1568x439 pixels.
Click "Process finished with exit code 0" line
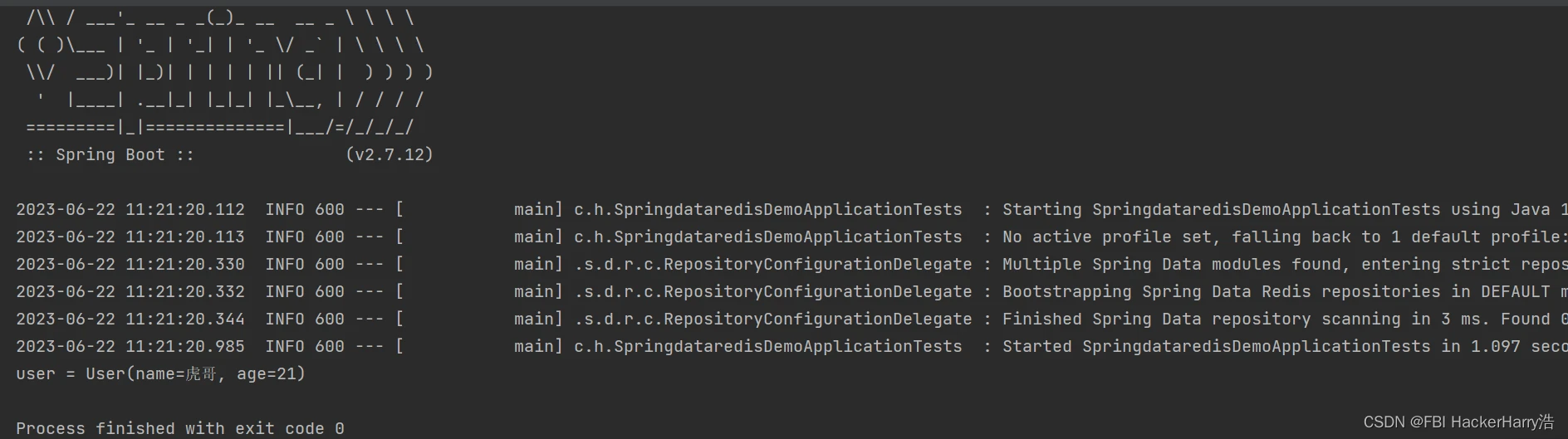point(179,428)
